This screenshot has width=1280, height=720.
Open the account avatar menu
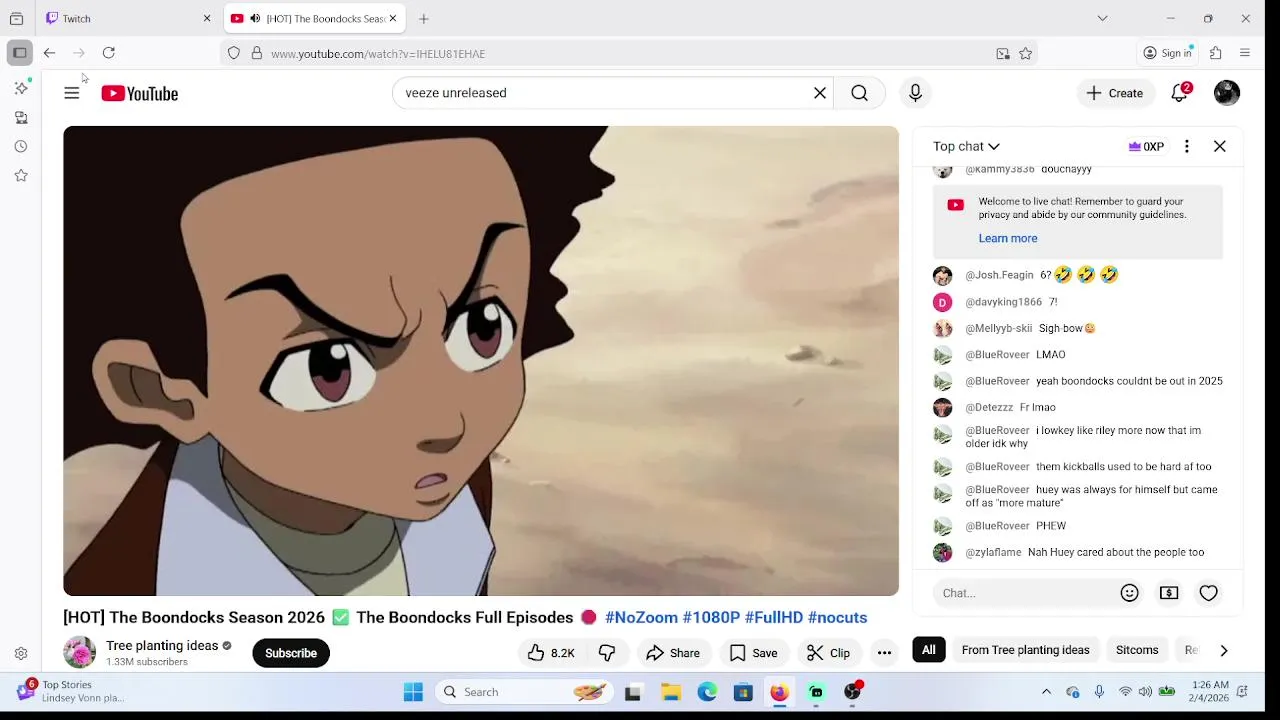1227,93
